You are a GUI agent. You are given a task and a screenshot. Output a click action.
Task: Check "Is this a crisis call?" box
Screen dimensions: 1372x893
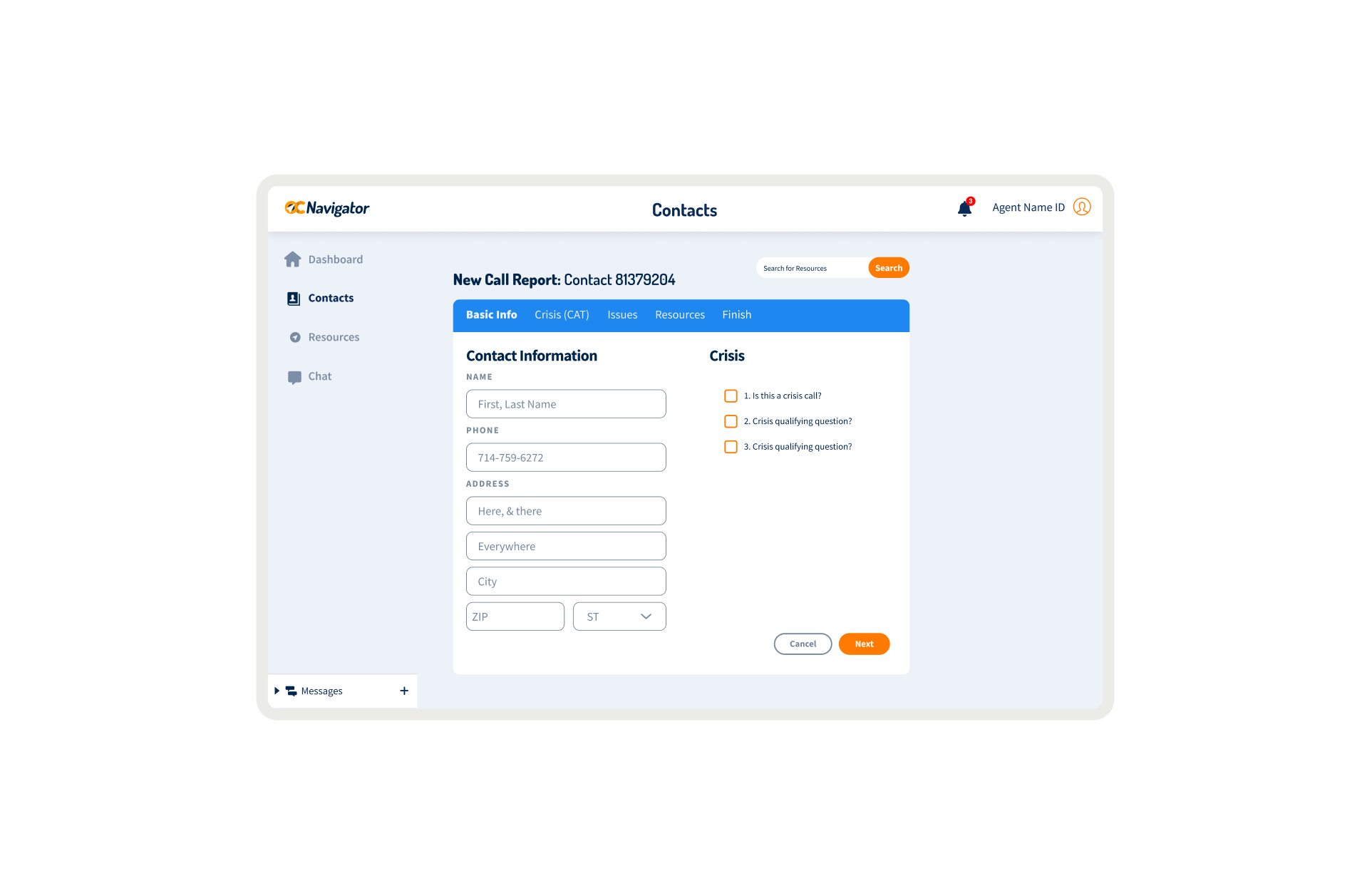click(731, 396)
